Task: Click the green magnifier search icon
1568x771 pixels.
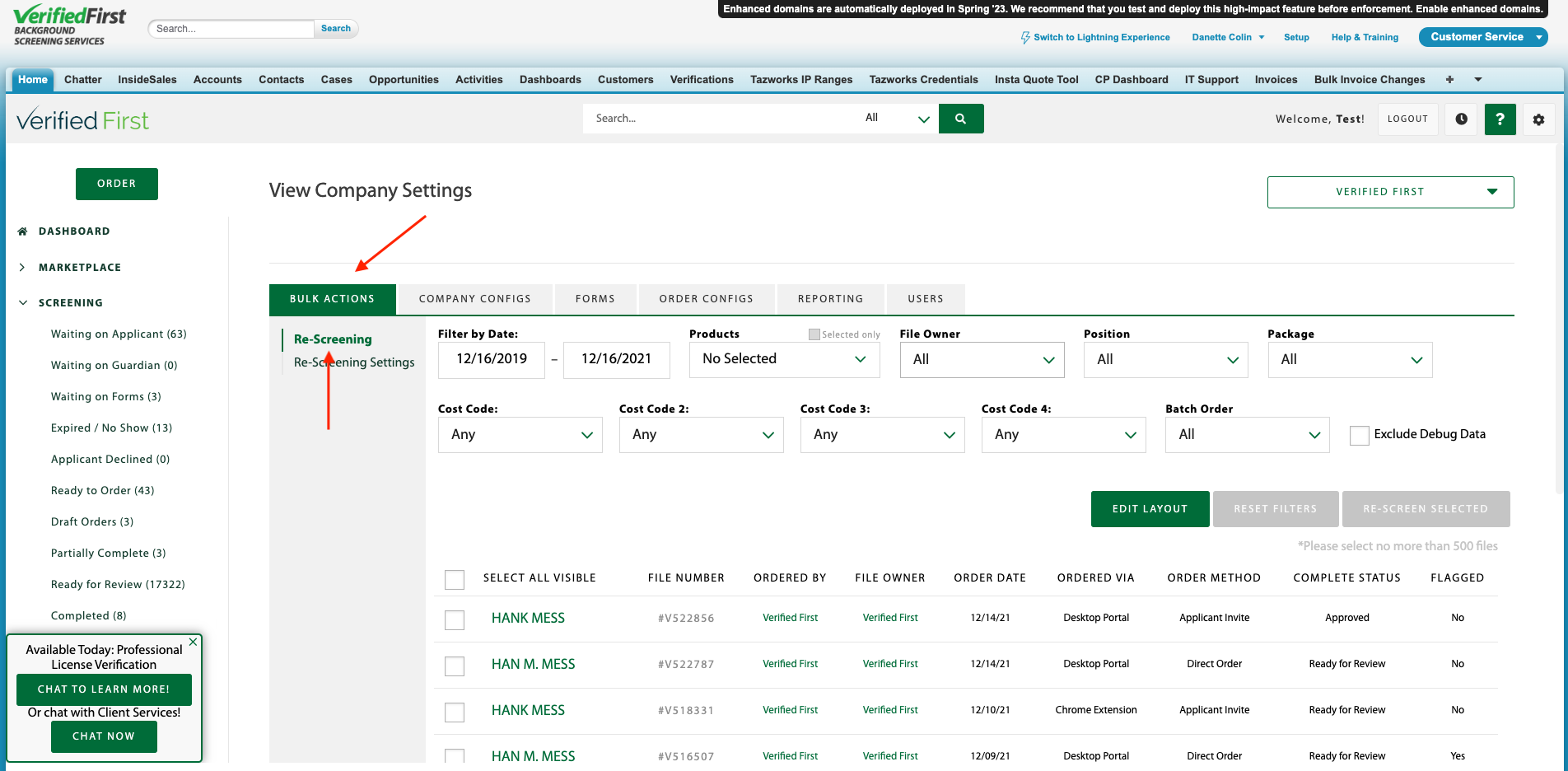Action: [961, 119]
